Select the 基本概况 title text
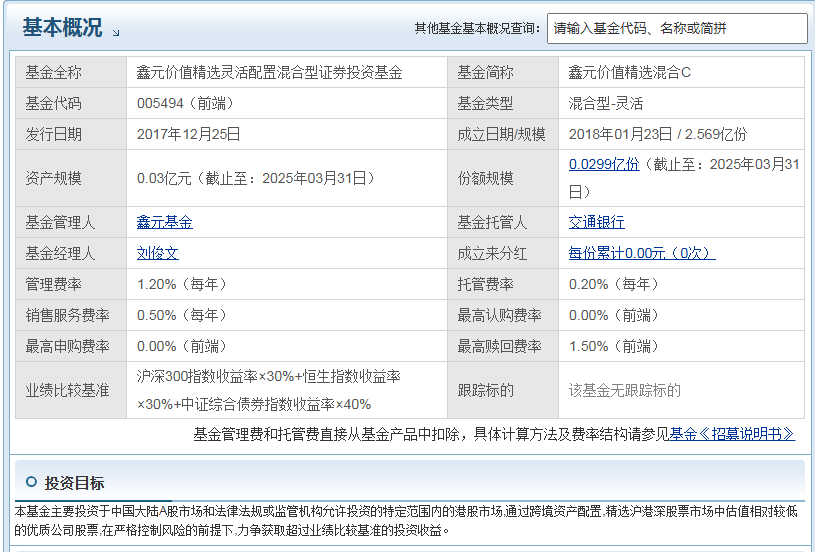815x552 pixels. coord(62,27)
